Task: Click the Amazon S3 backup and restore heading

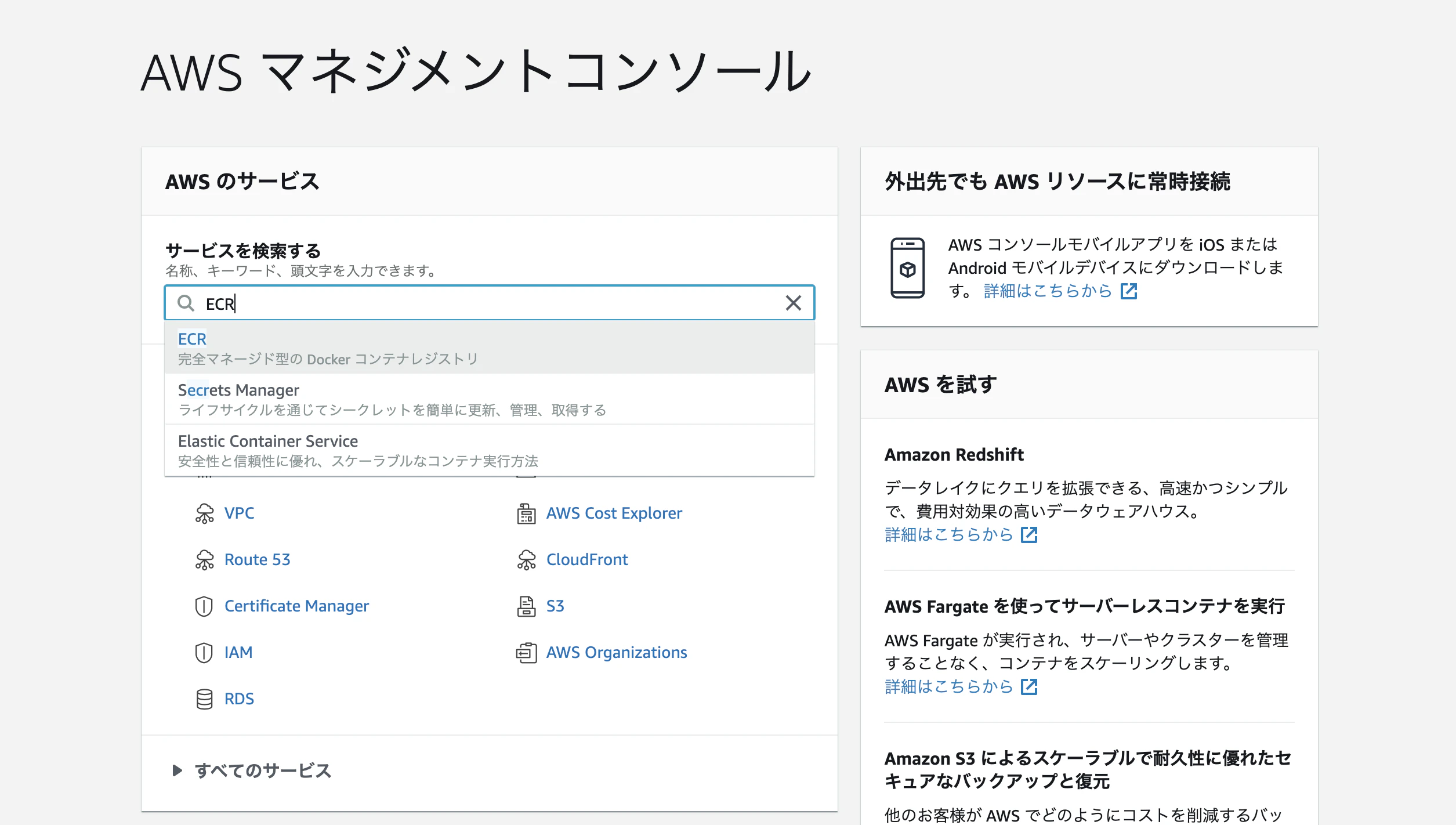Action: click(x=1088, y=770)
